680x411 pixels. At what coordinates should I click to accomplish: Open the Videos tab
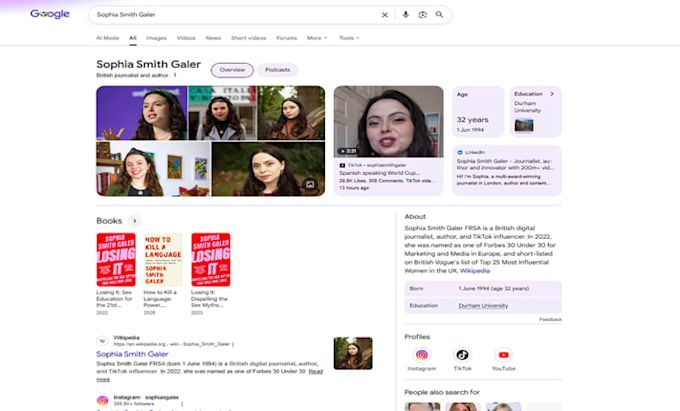pyautogui.click(x=186, y=38)
